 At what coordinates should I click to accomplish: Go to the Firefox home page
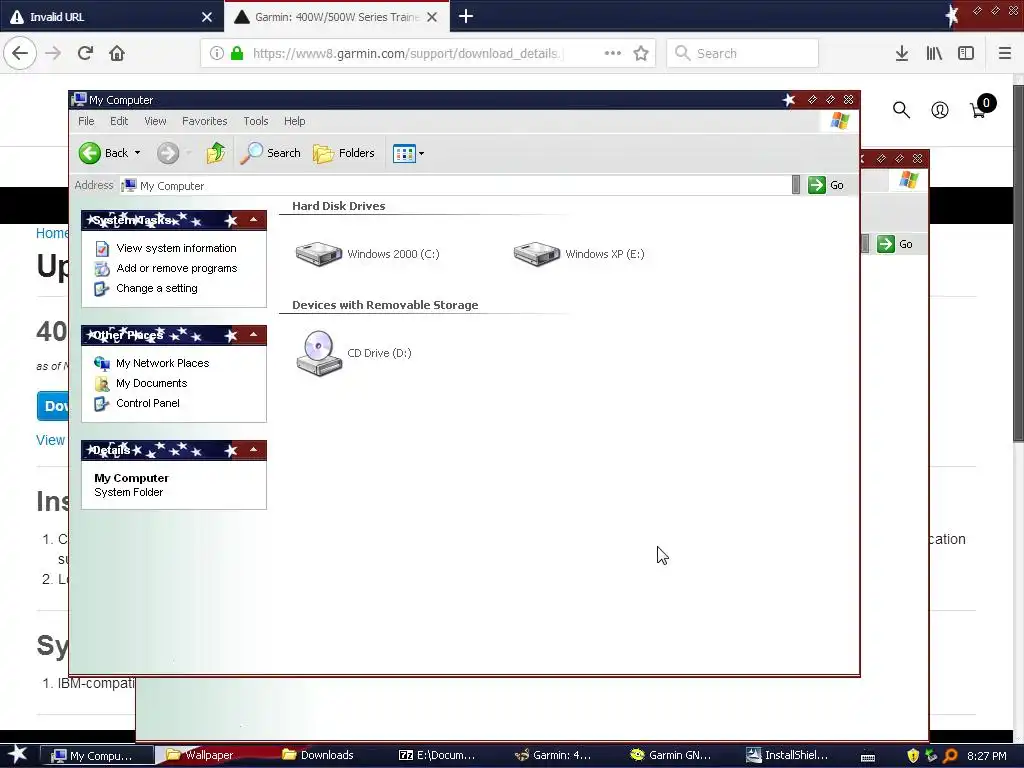(117, 53)
